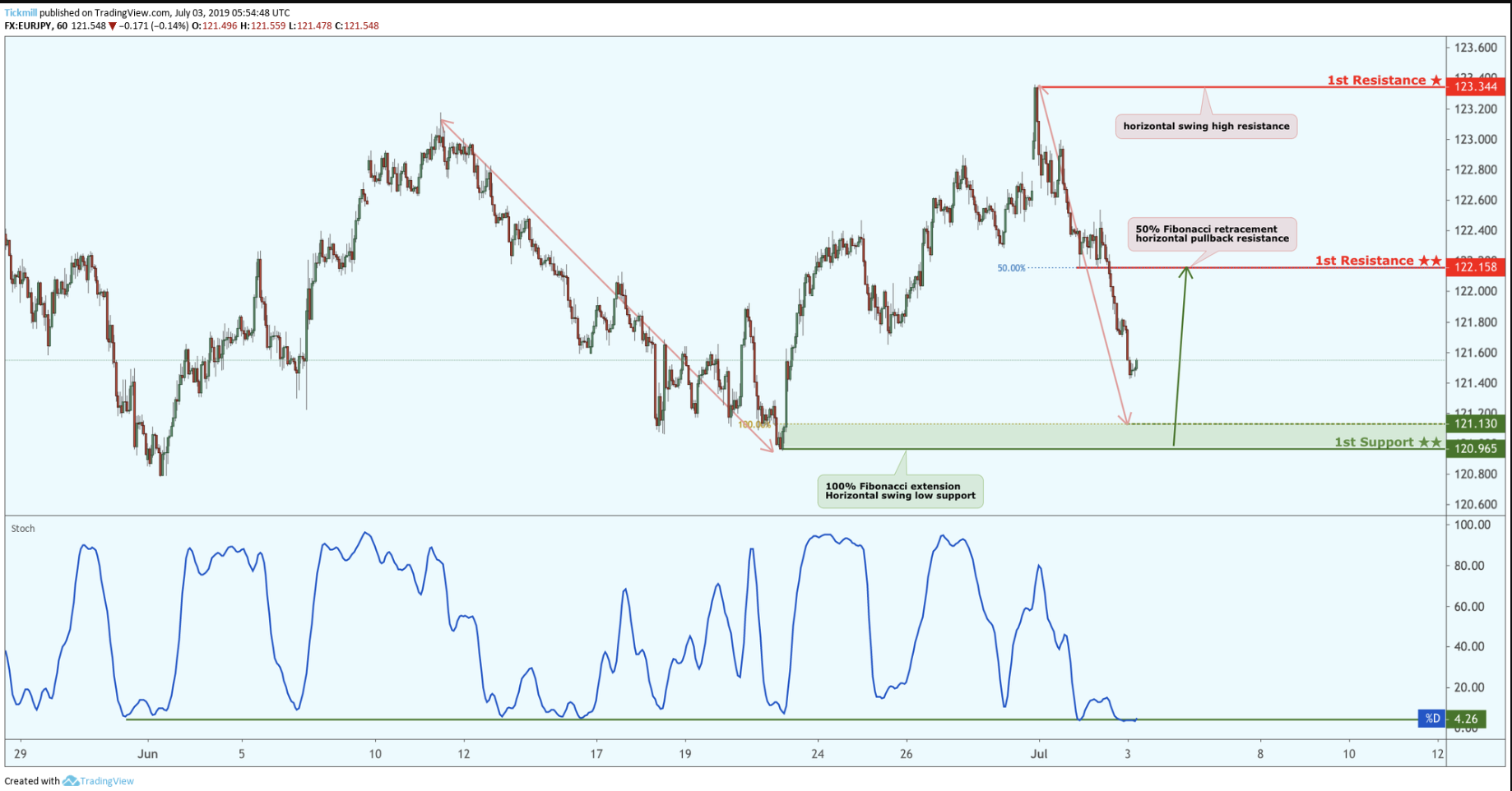The height and width of the screenshot is (791, 1512).
Task: Click the 122.158 resistance price tag
Action: 1476,266
